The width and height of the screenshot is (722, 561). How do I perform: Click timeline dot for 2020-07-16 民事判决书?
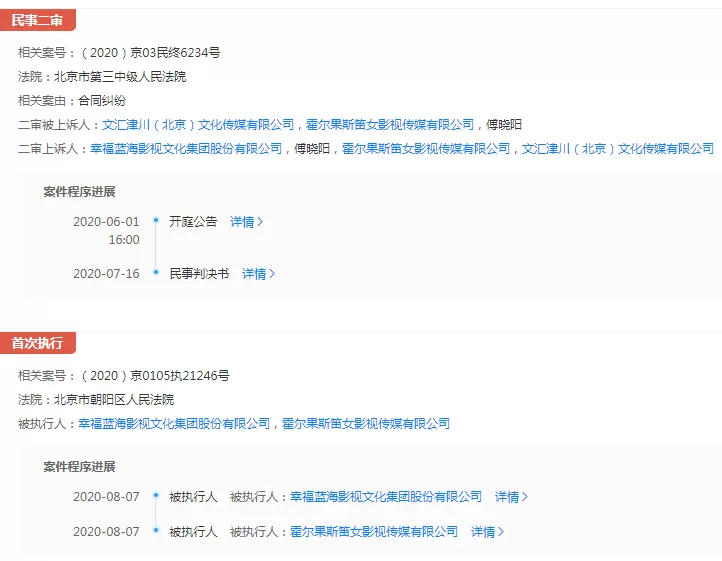click(156, 272)
